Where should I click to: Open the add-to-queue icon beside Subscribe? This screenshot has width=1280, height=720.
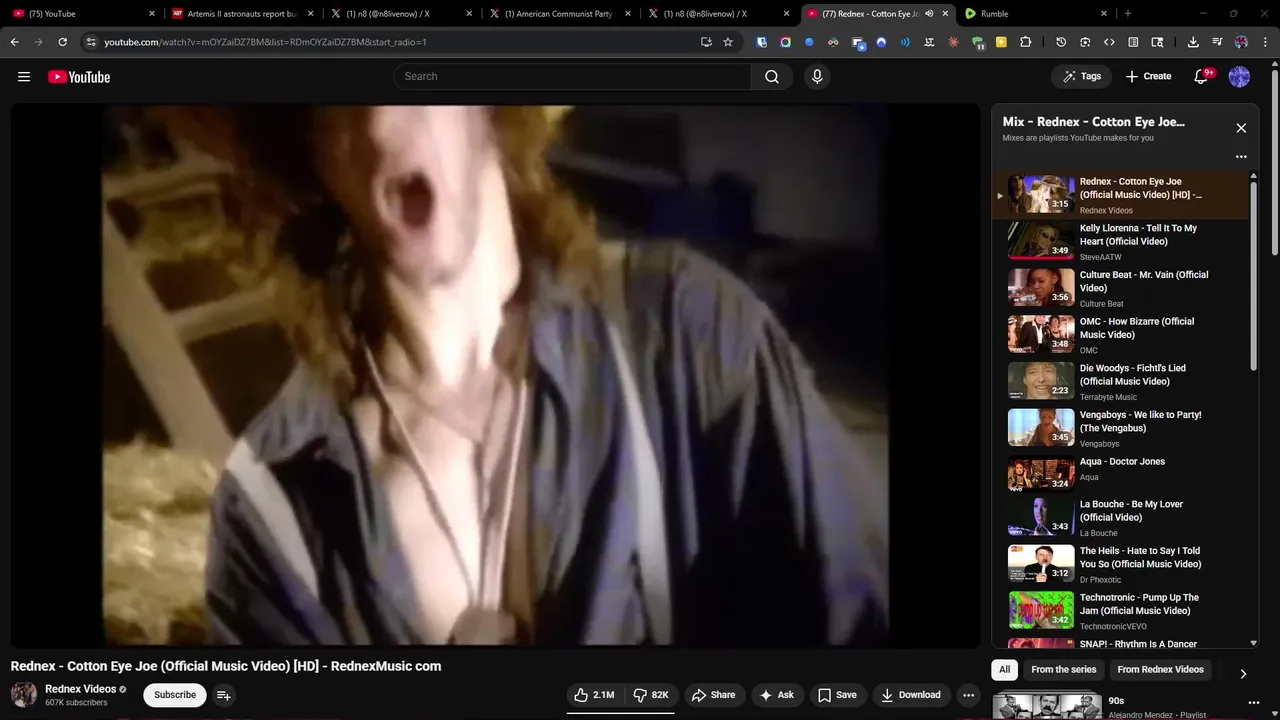[224, 695]
